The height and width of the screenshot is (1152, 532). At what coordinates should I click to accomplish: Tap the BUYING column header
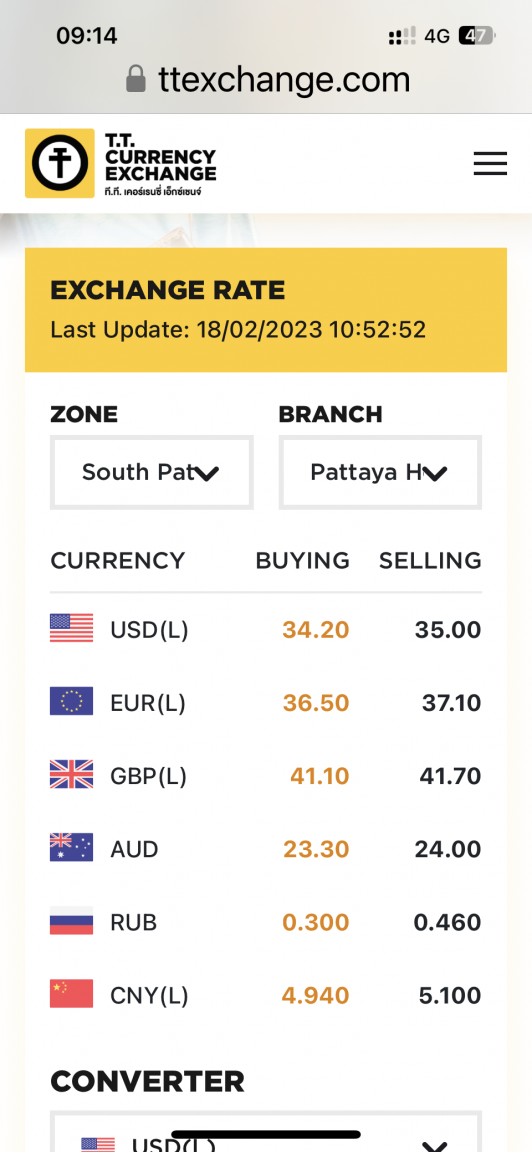coord(303,561)
